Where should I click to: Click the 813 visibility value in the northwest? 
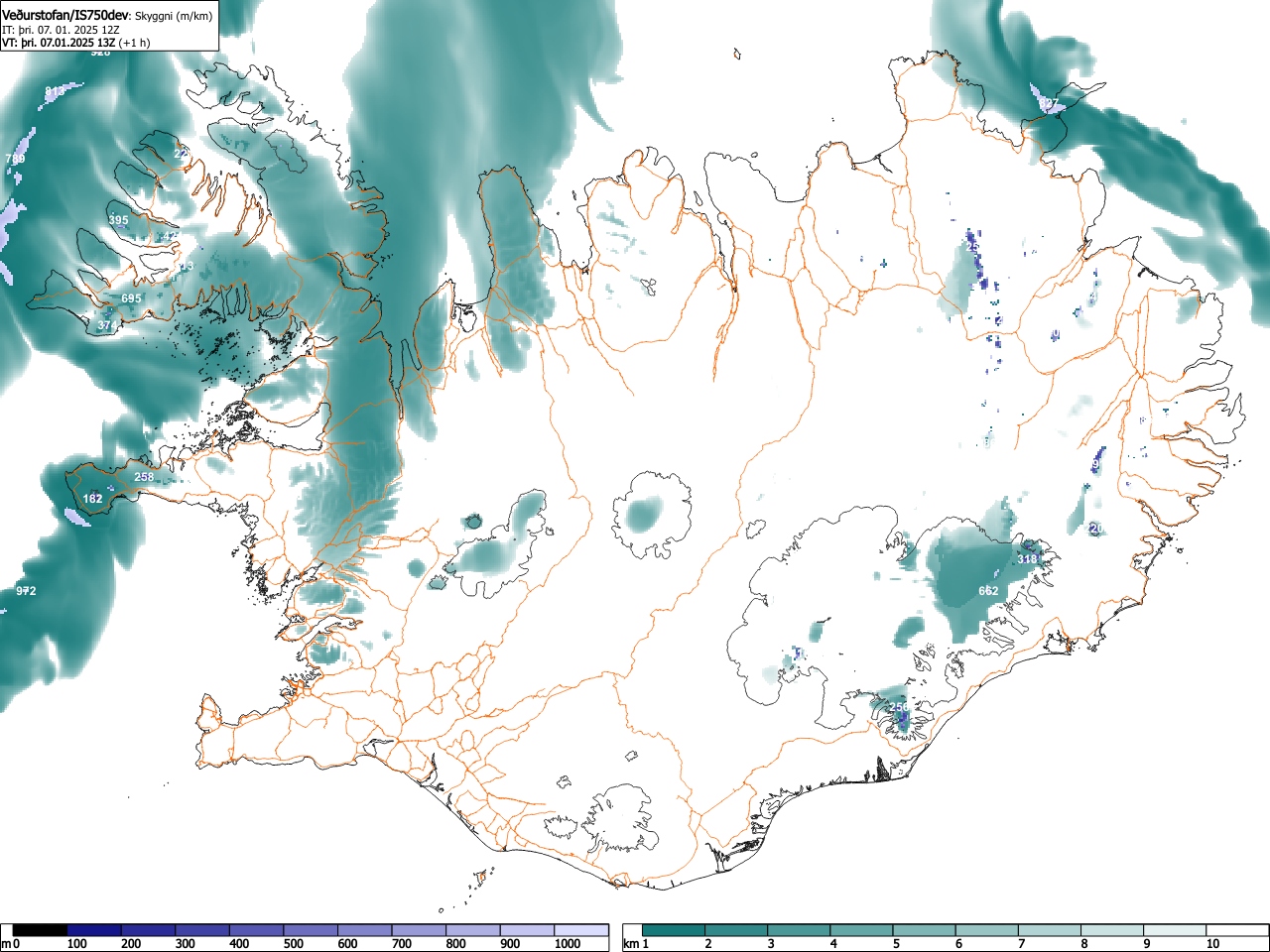tap(55, 91)
